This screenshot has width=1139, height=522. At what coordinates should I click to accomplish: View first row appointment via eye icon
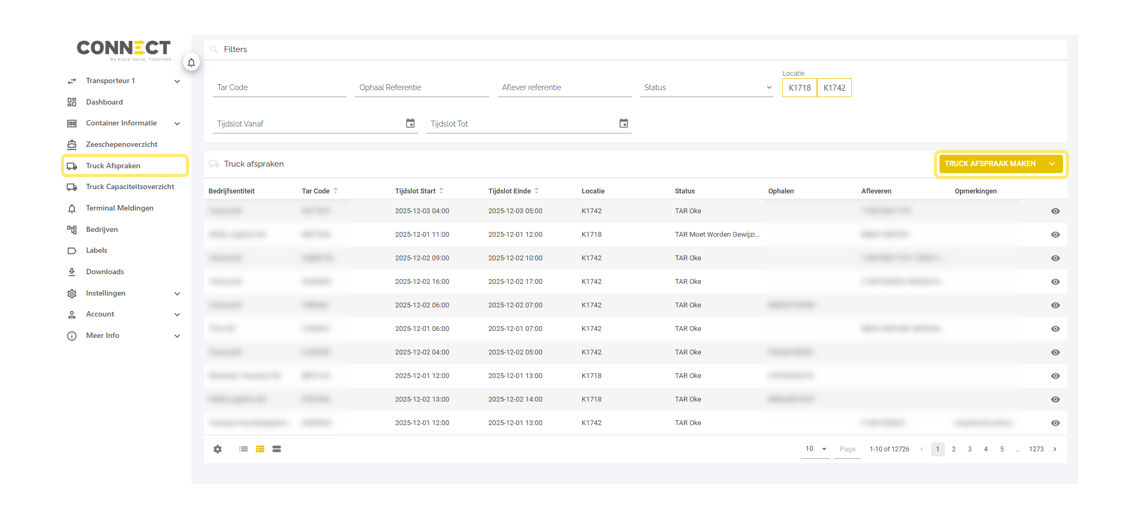pyautogui.click(x=1055, y=211)
